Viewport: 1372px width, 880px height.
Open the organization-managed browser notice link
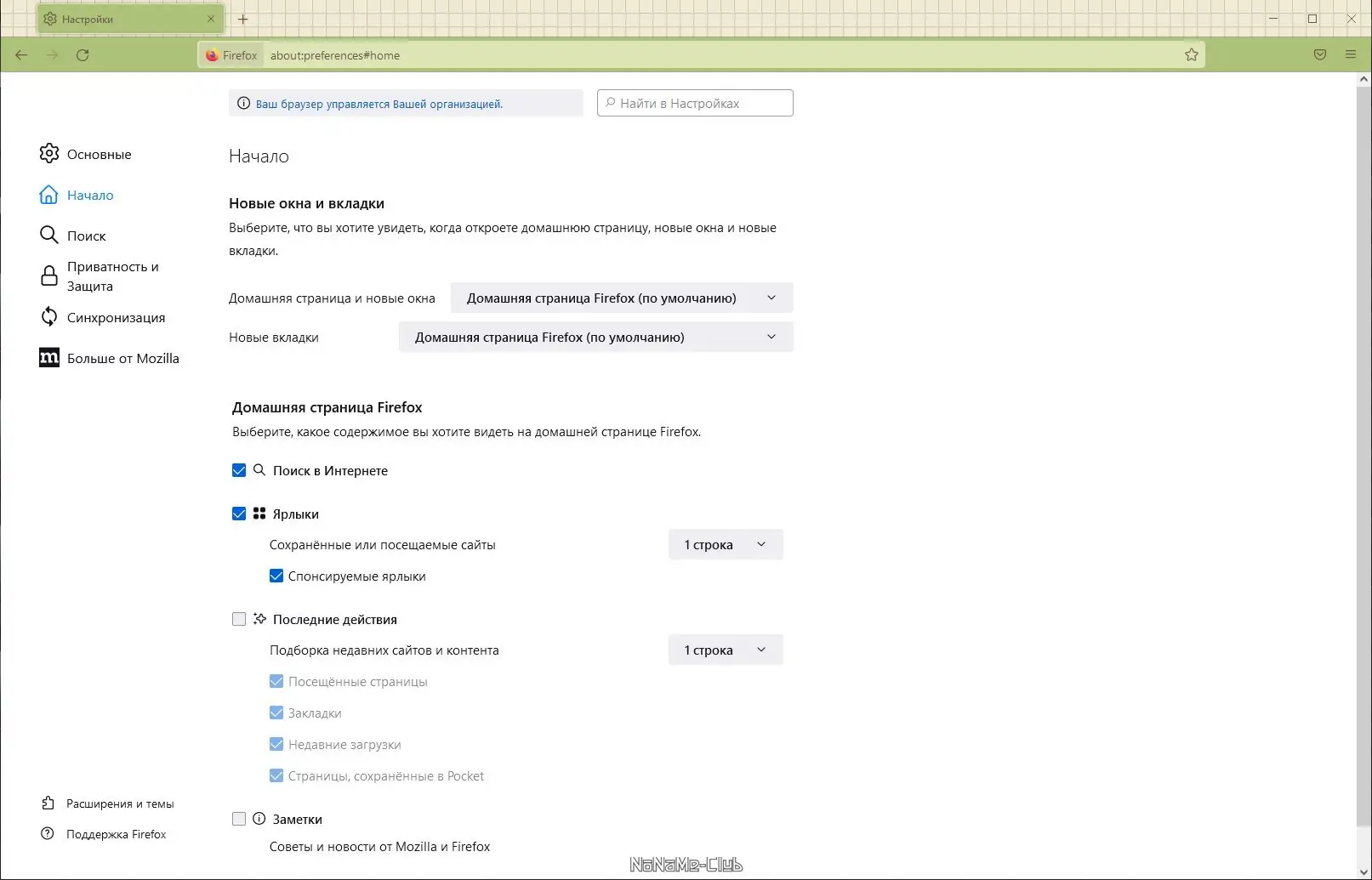(379, 104)
